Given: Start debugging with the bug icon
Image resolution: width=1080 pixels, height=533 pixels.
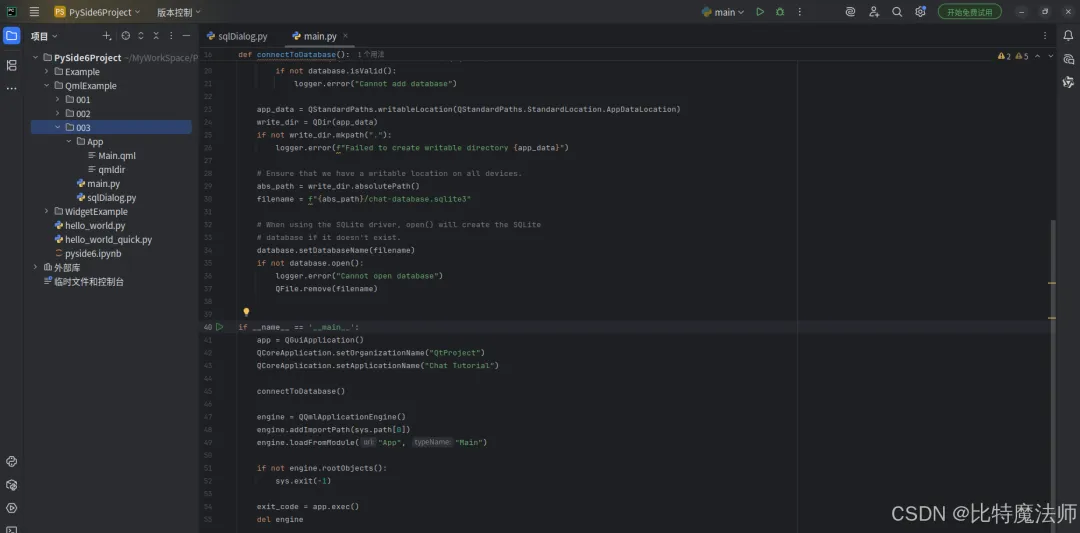Looking at the screenshot, I should point(780,12).
